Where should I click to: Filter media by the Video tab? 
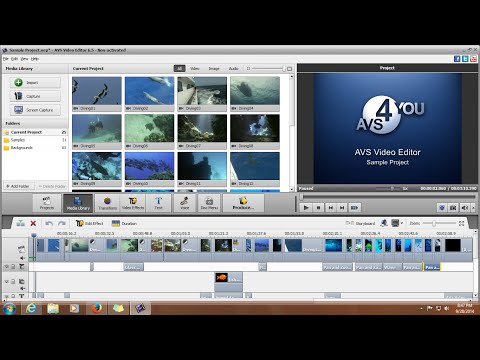(x=195, y=69)
